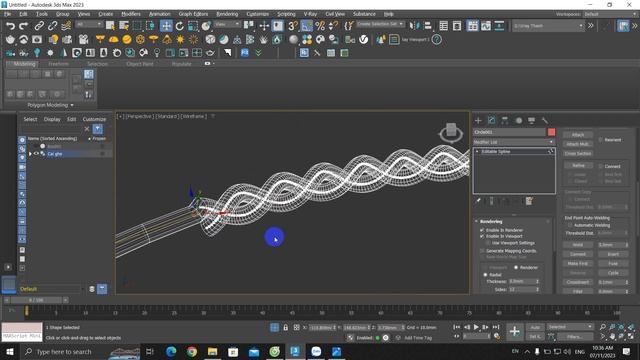Activate the Select and Move tool
The height and width of the screenshot is (360, 640).
pos(166,26)
